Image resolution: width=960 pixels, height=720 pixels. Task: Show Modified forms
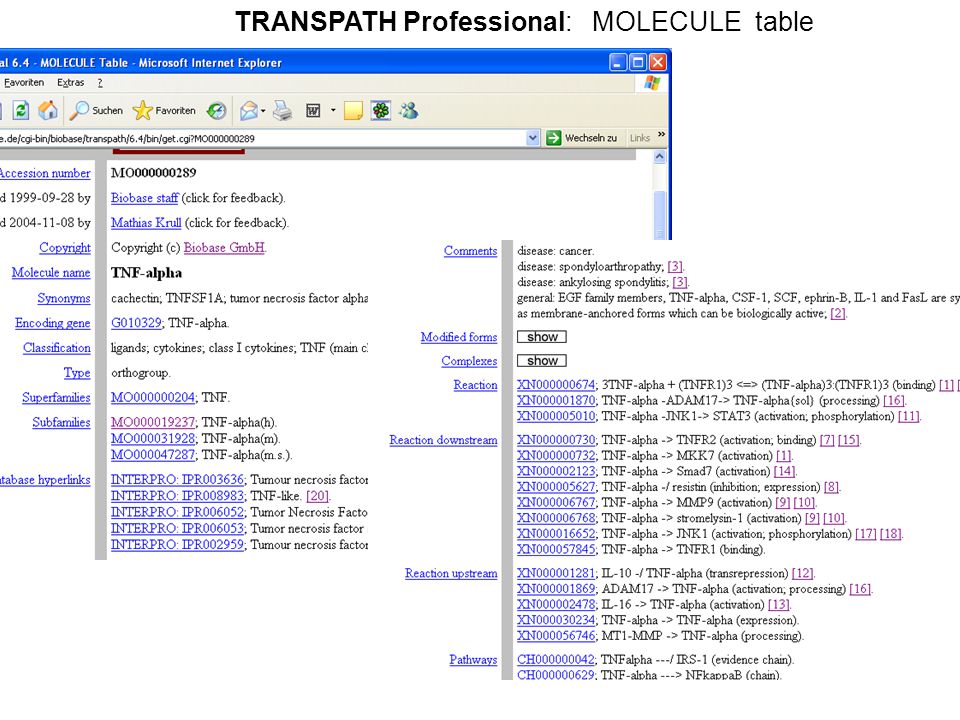click(x=542, y=337)
